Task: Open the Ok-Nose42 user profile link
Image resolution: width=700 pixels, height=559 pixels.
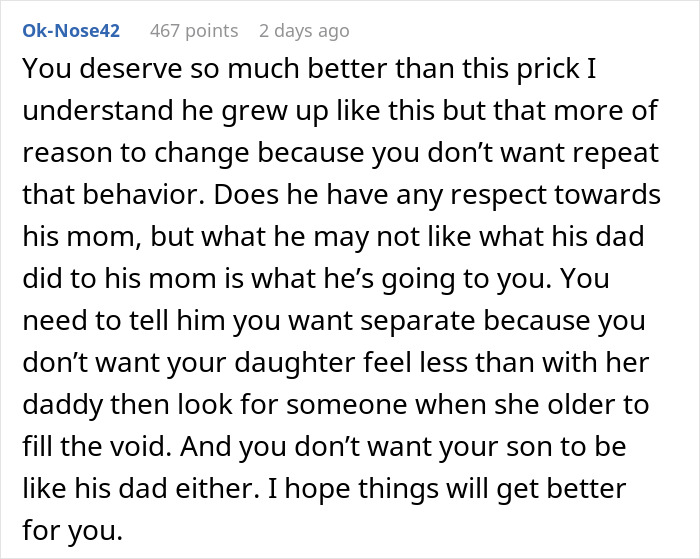Action: coord(71,31)
